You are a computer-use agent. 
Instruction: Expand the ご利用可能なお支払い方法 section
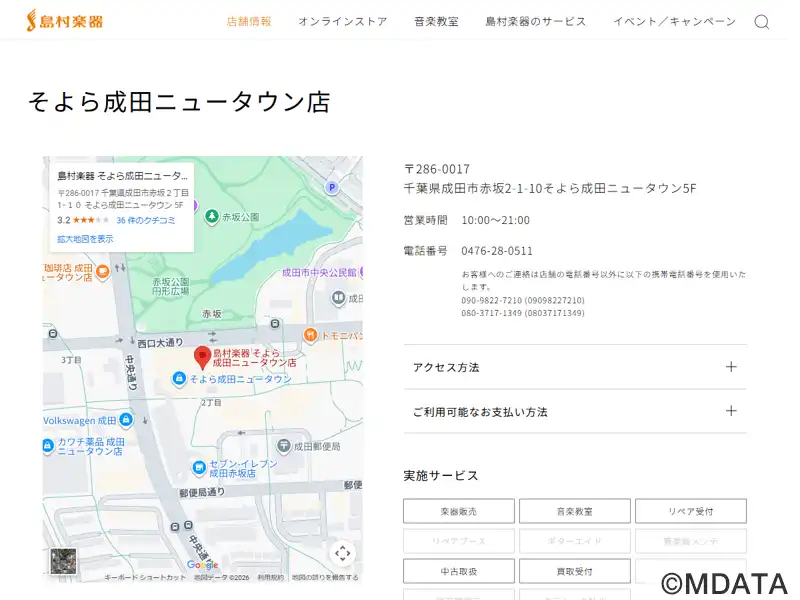575,411
